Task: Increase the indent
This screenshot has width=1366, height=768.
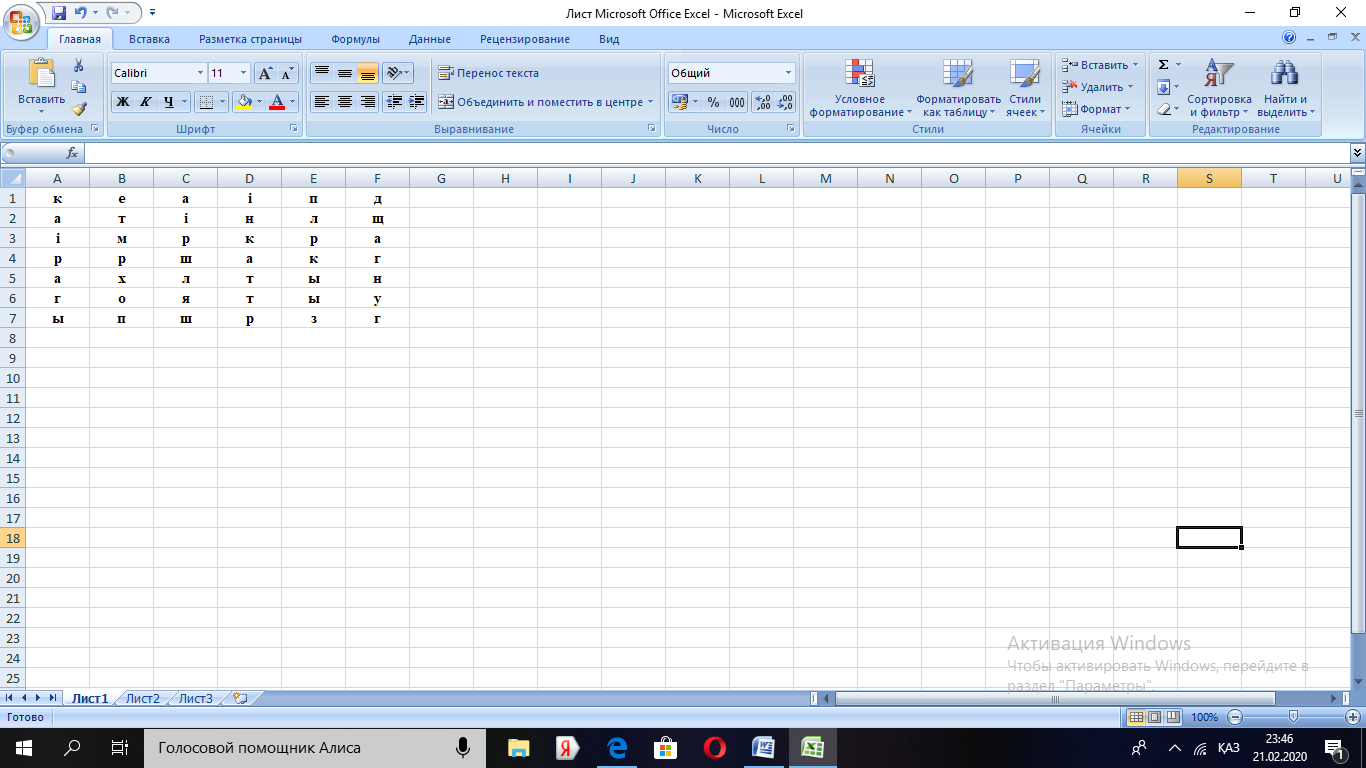Action: point(417,102)
